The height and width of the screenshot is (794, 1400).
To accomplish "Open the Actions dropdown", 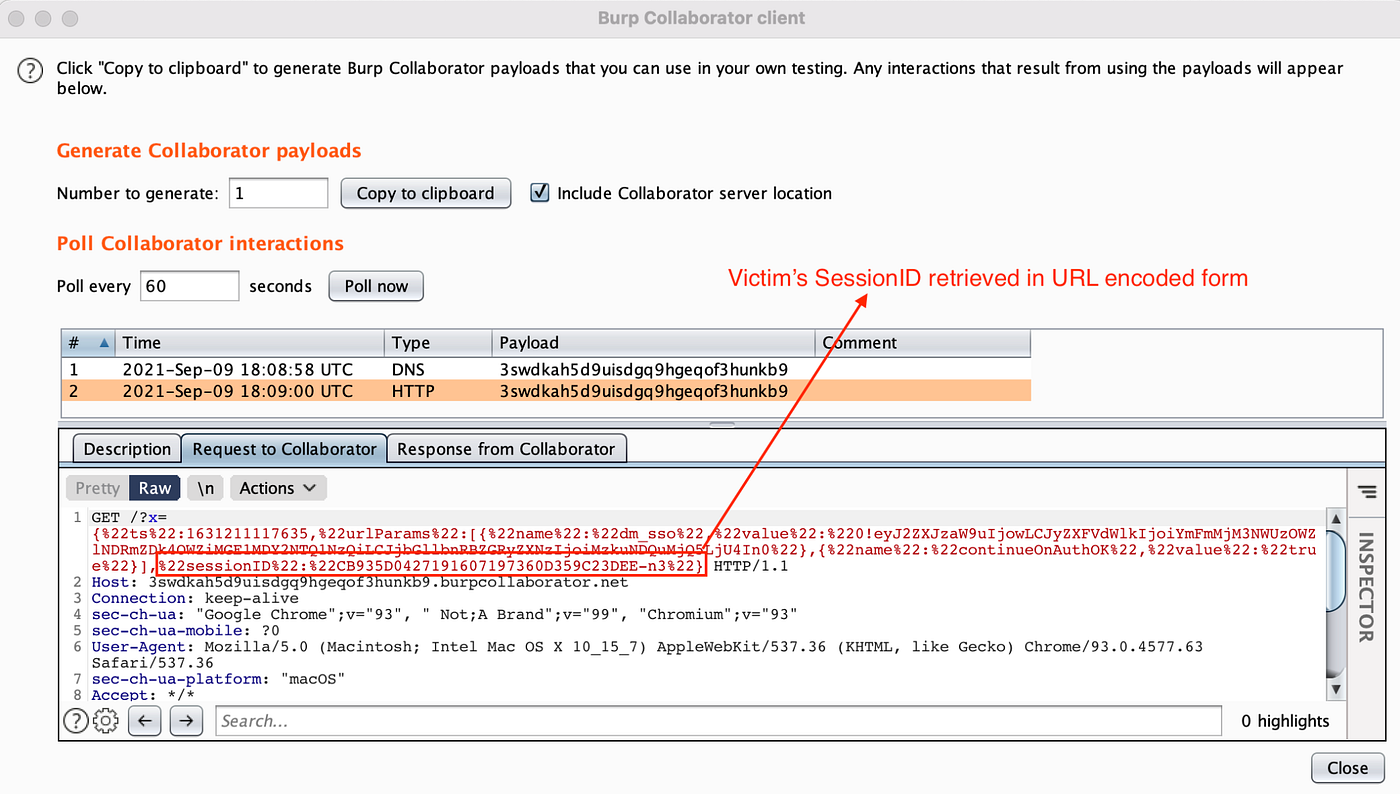I will (x=278, y=488).
